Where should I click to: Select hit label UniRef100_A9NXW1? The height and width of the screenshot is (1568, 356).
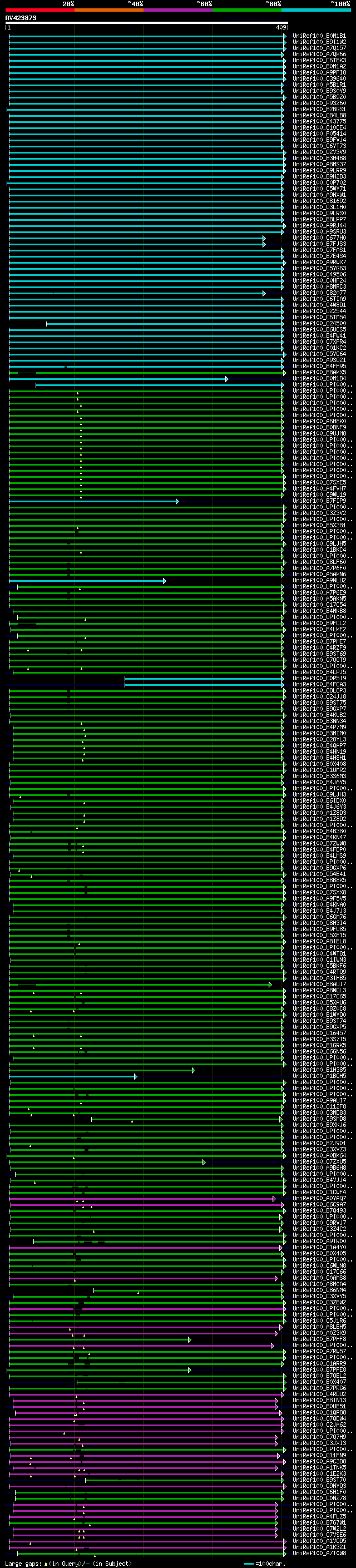[319, 195]
